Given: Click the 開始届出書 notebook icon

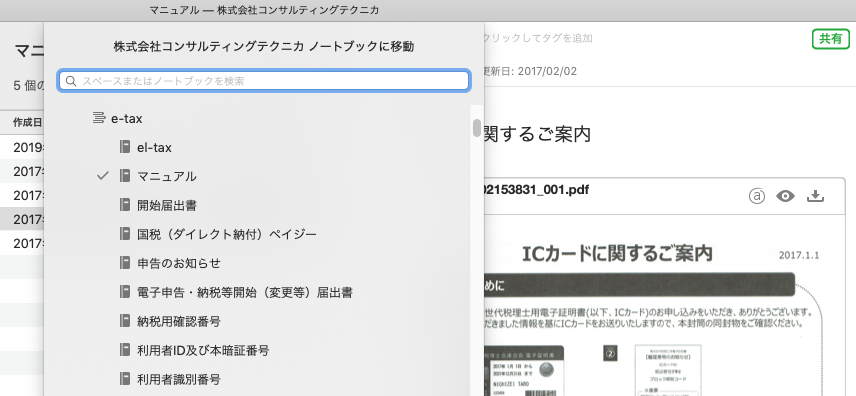Looking at the screenshot, I should tap(125, 205).
